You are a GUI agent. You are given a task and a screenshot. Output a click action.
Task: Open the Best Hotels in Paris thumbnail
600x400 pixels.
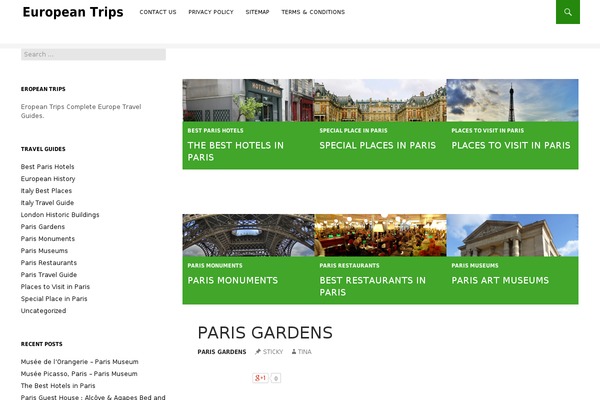(x=248, y=100)
